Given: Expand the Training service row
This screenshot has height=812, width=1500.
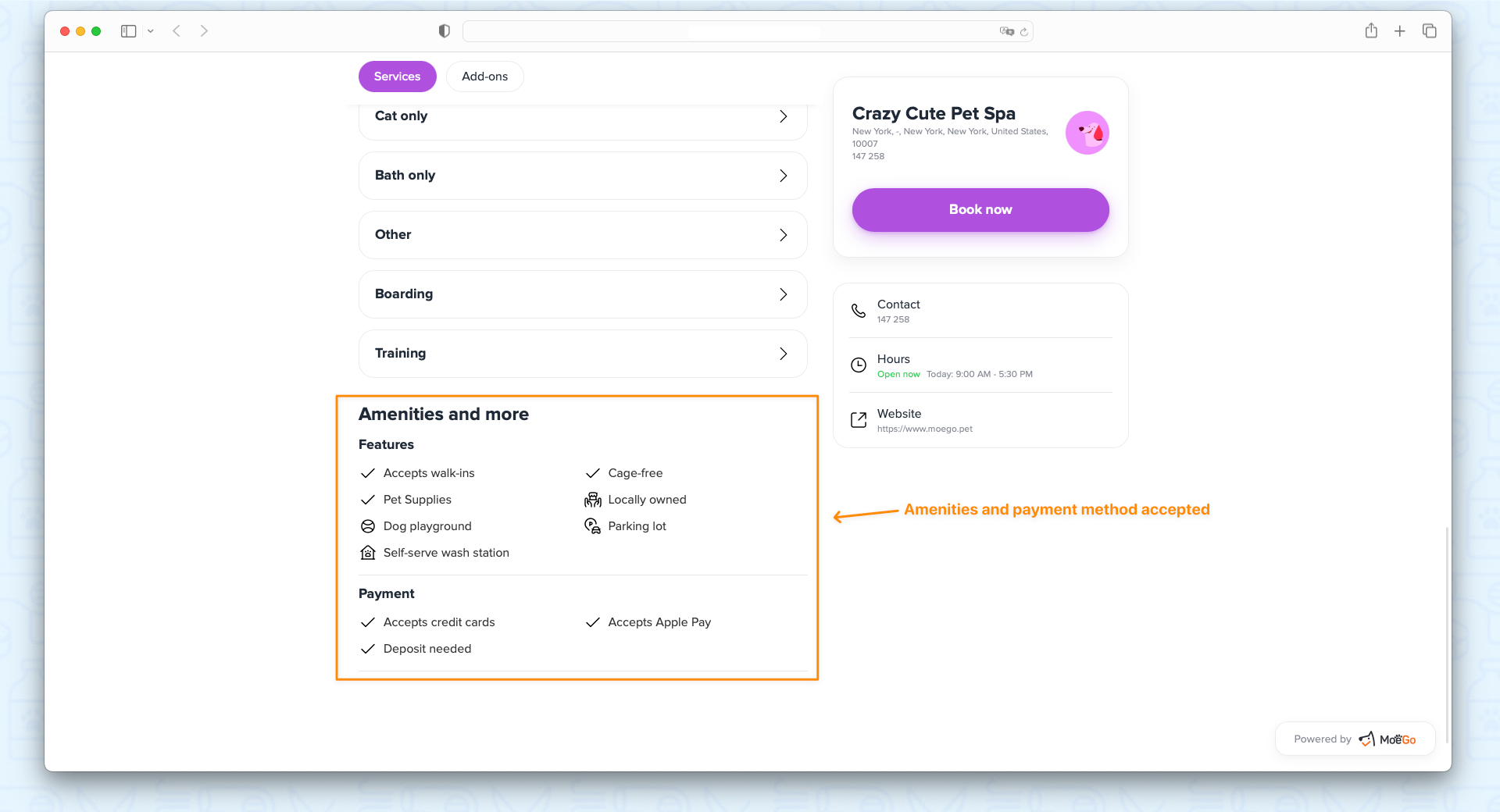Looking at the screenshot, I should pyautogui.click(x=583, y=354).
